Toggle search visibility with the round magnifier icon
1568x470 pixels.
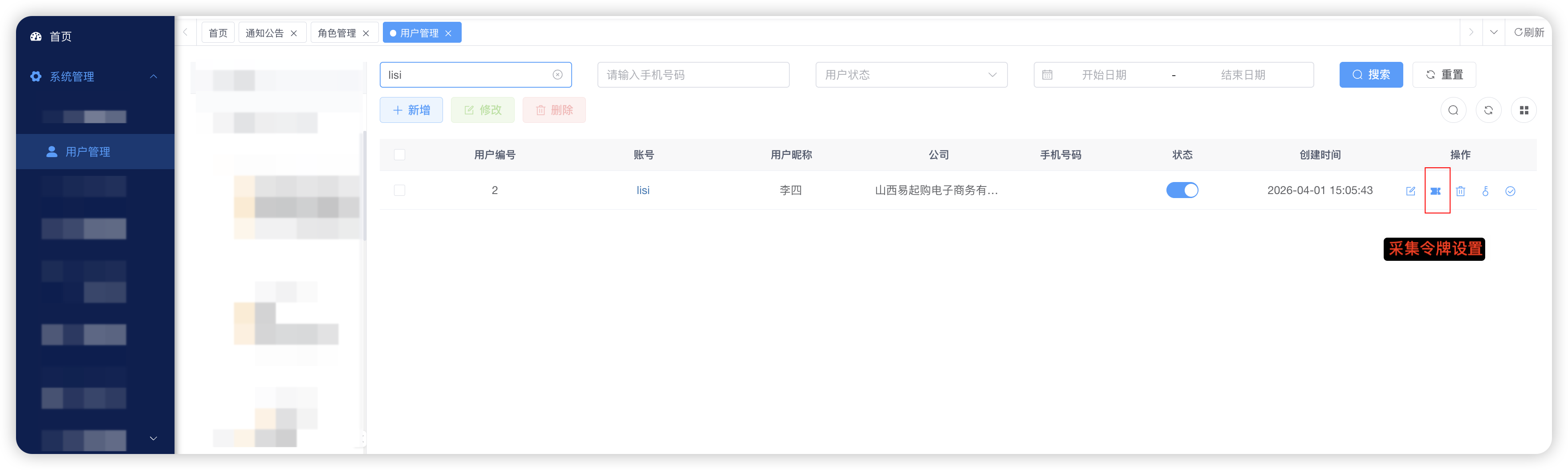pyautogui.click(x=1453, y=110)
